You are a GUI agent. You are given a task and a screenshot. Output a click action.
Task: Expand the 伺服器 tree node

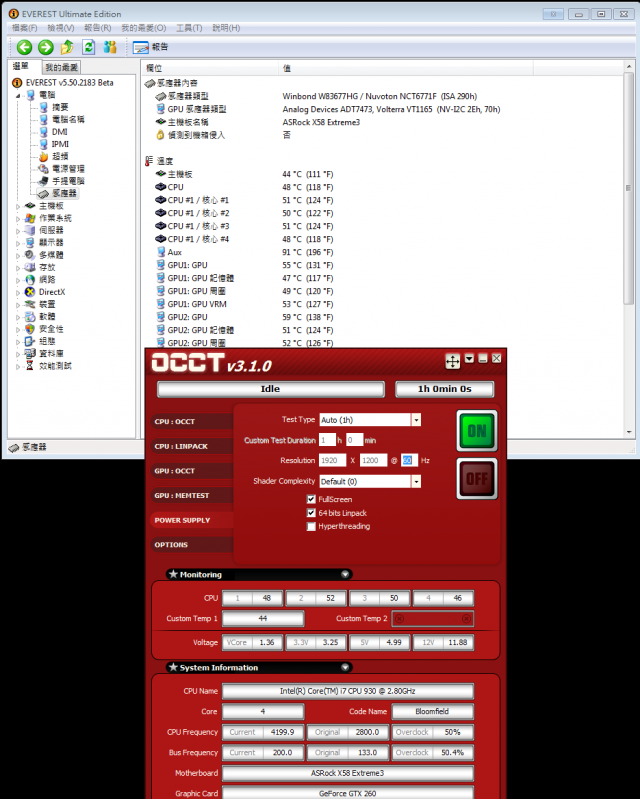point(18,231)
